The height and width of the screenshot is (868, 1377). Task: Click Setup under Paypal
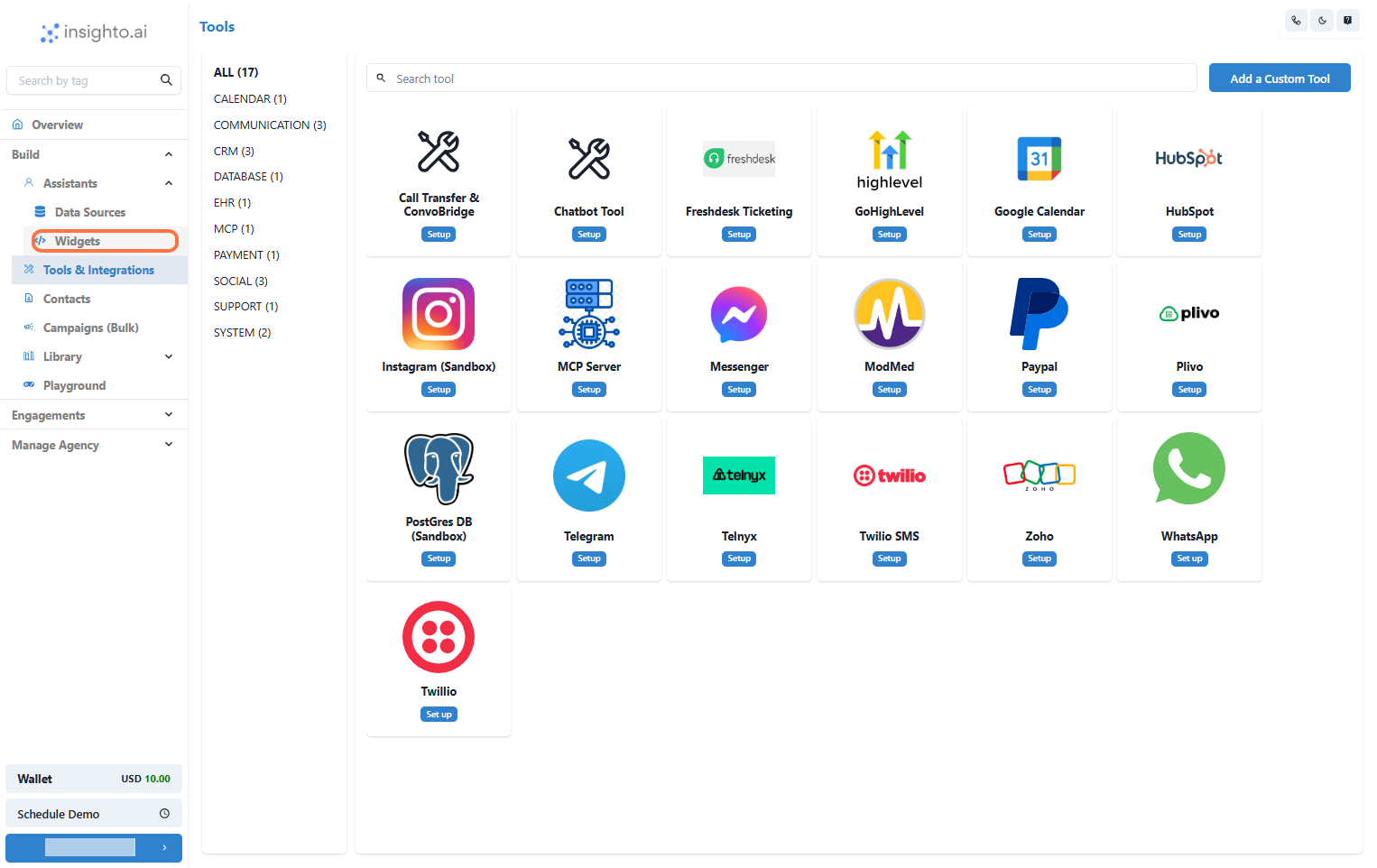click(1040, 389)
